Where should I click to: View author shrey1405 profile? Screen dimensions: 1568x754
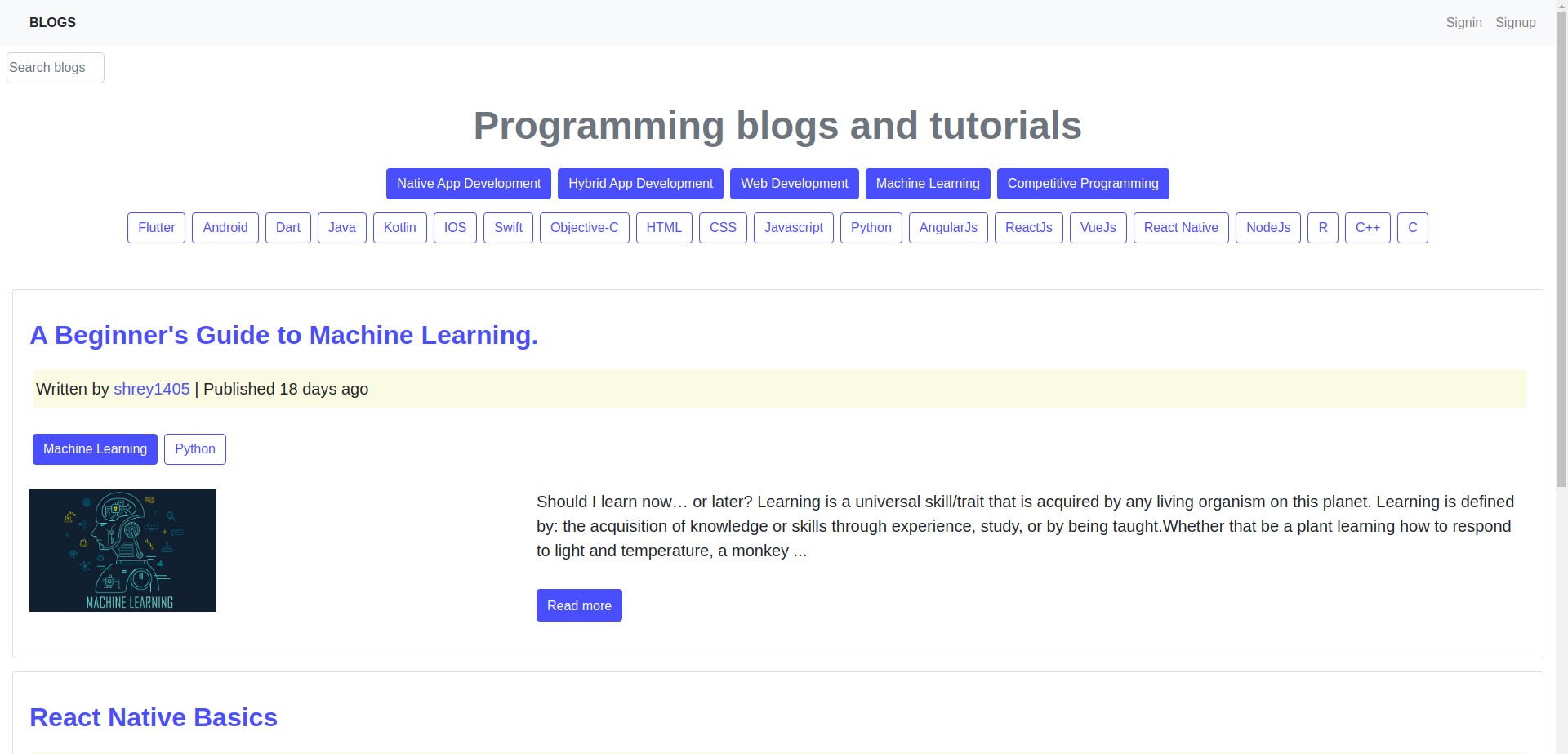pos(152,389)
